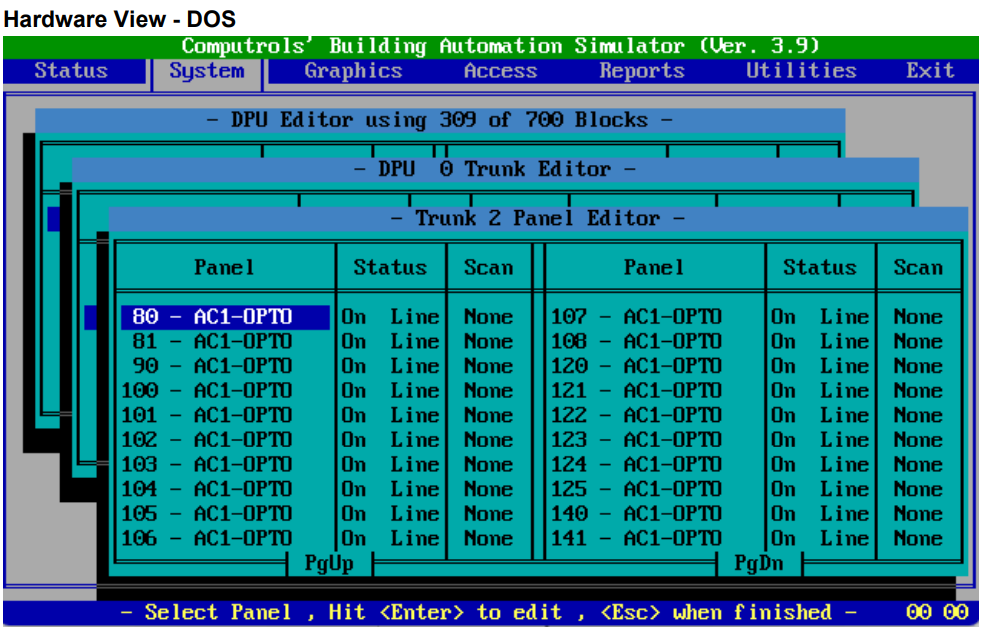984x633 pixels.
Task: Open the Status menu
Action: coord(72,70)
